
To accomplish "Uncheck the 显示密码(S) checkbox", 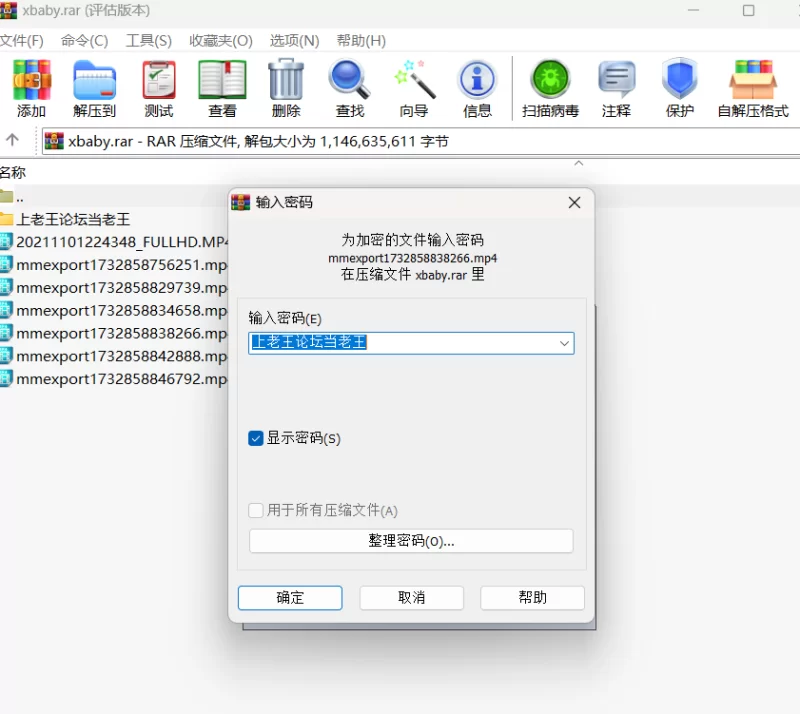I will pos(256,438).
